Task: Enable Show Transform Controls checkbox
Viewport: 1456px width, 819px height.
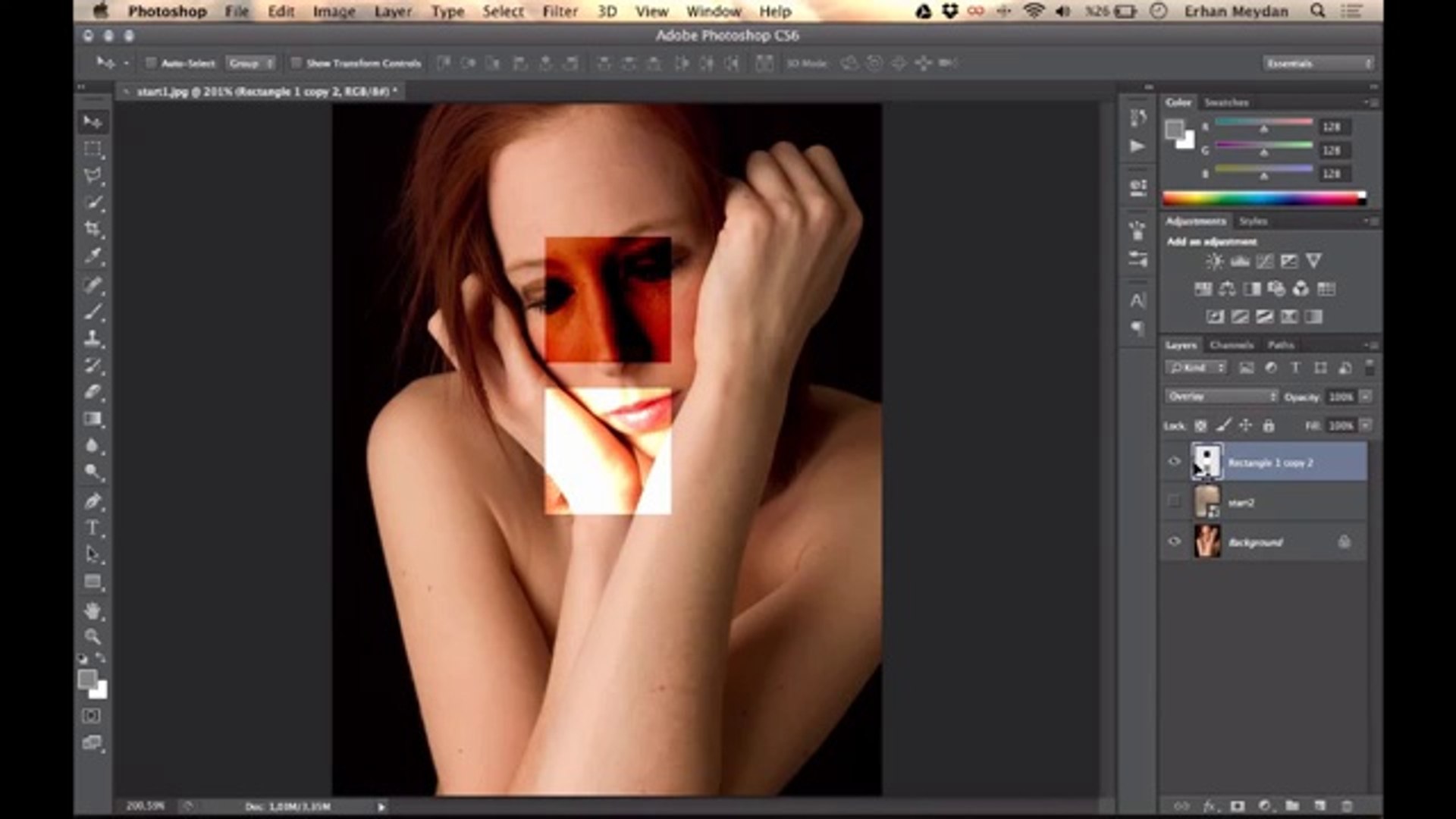Action: coord(297,63)
